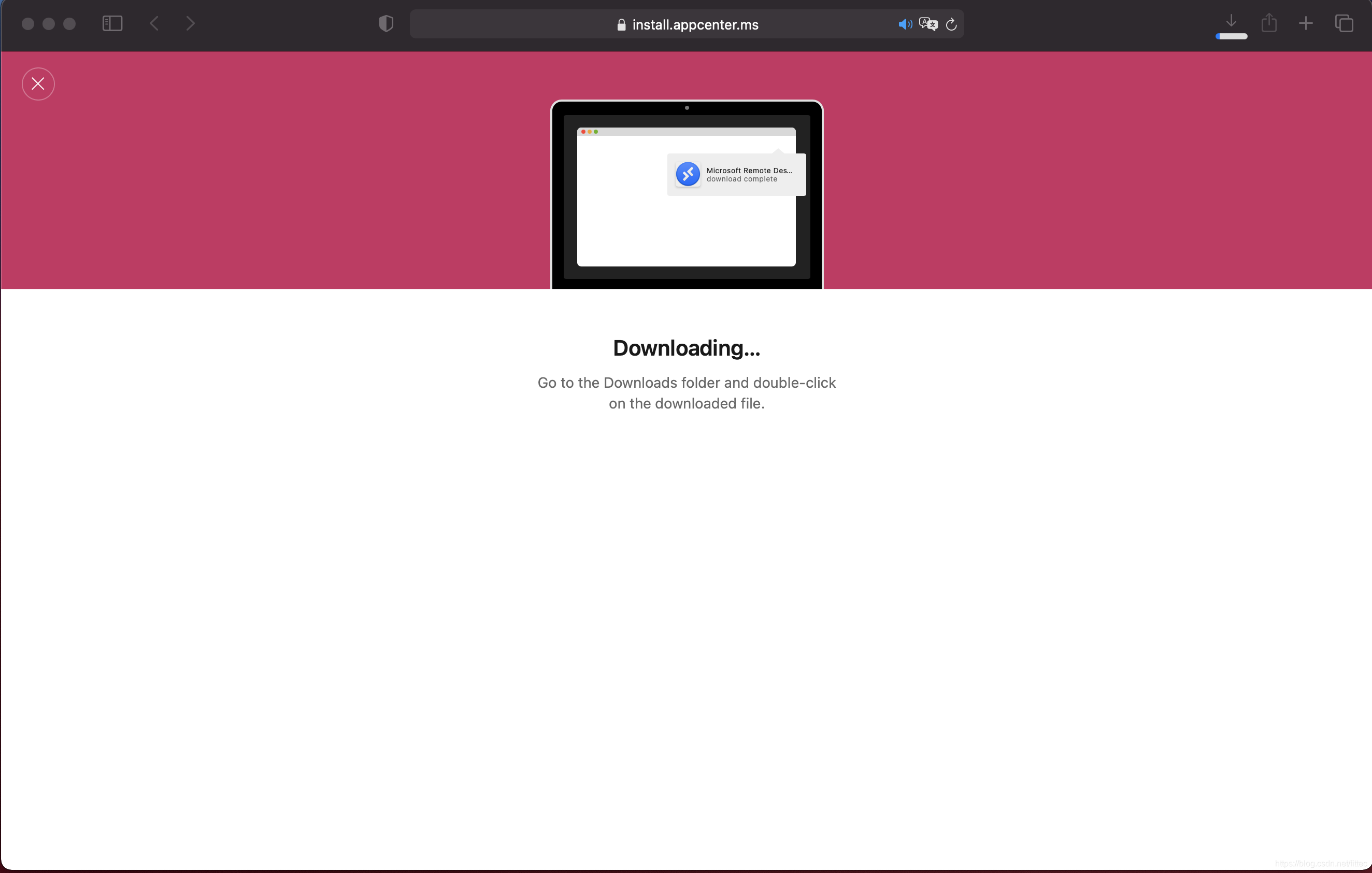Close the download overlay with X button
This screenshot has height=873, width=1372.
[x=38, y=84]
